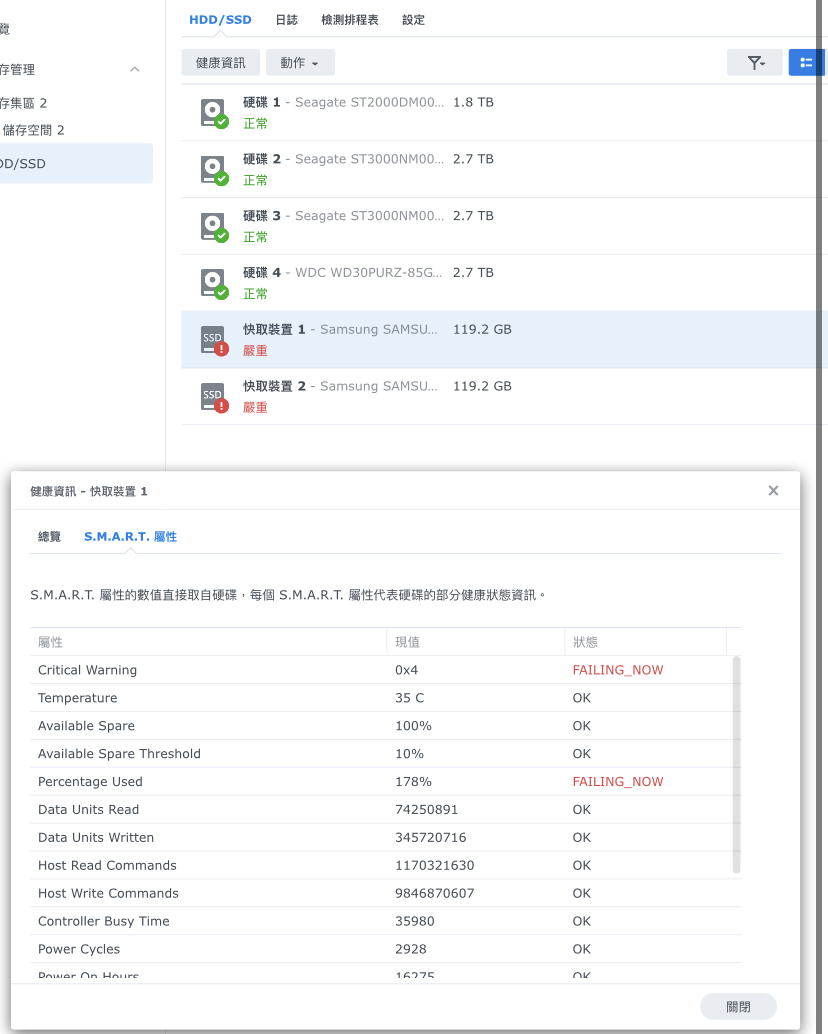Collapse the storage management sidebar section
Viewport: 828px width, 1034px height.
(x=135, y=70)
